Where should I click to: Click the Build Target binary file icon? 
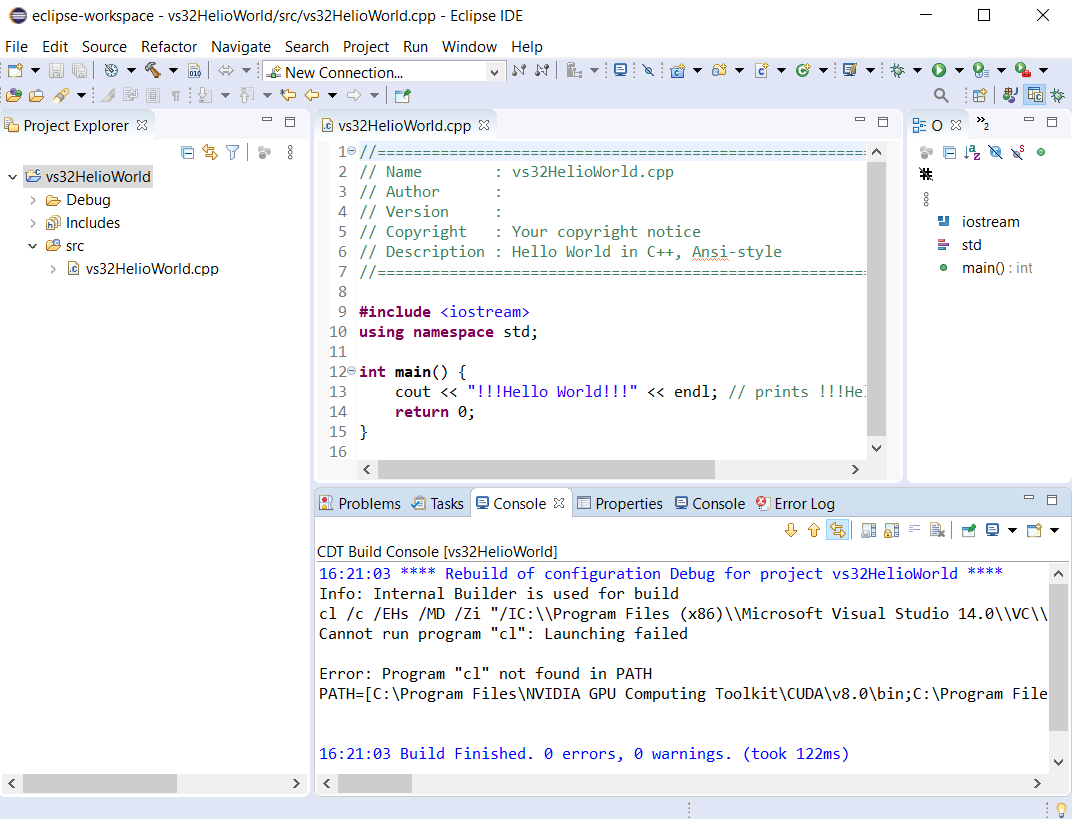(x=195, y=70)
